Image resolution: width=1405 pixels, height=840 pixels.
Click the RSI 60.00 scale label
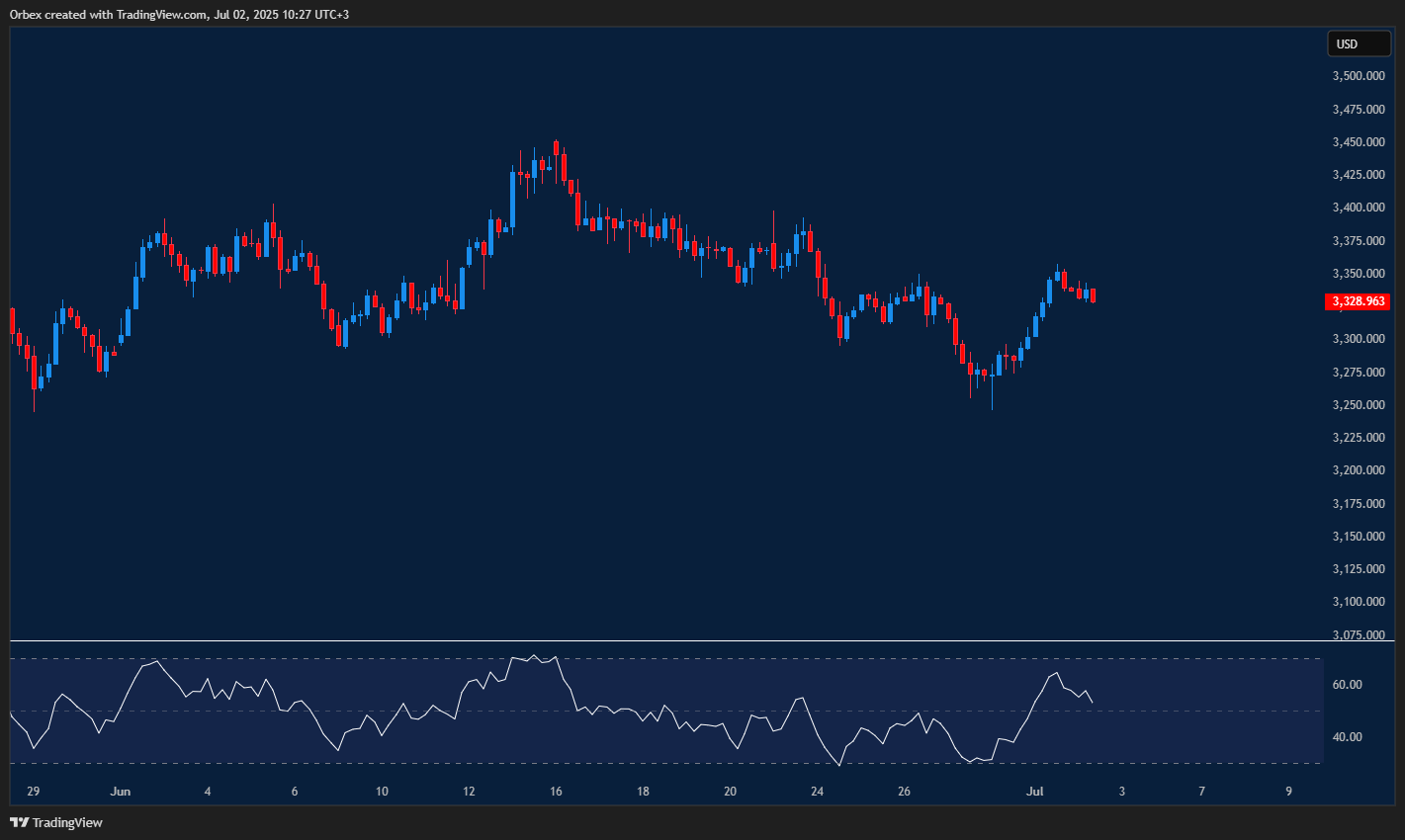pyautogui.click(x=1348, y=685)
